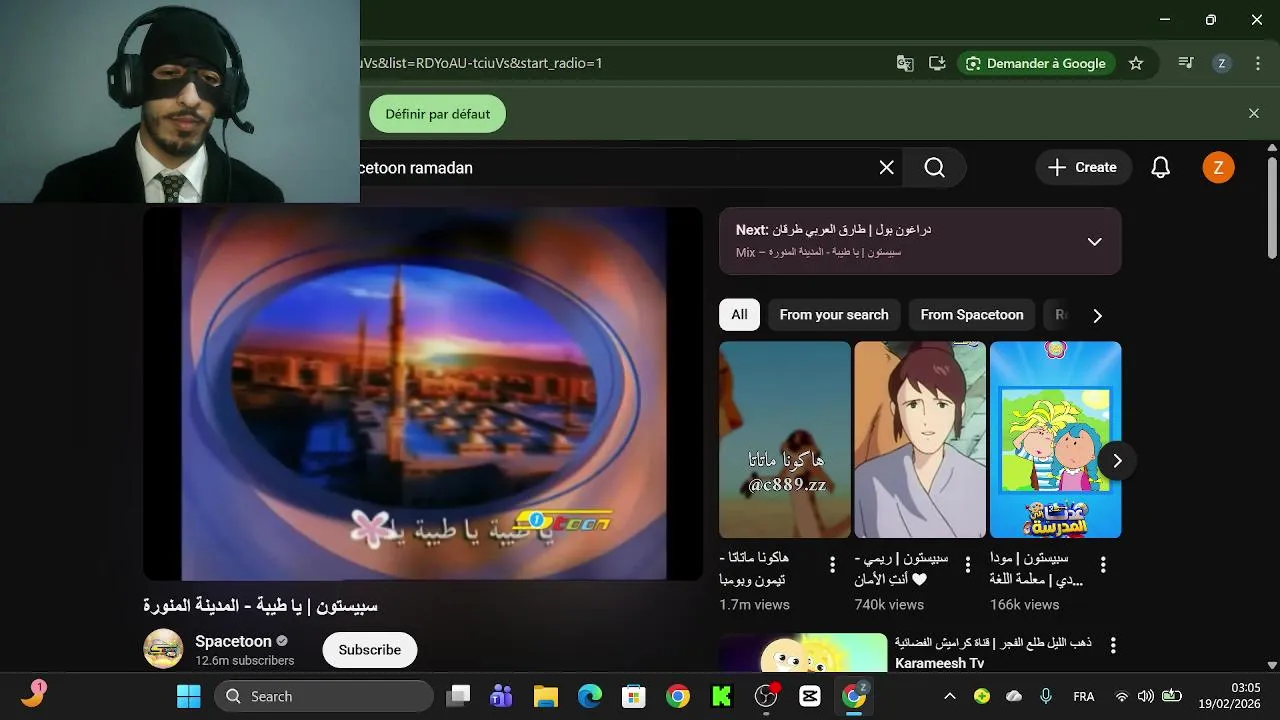This screenshot has height=720, width=1280.
Task: Open the media controls icon in Chrome toolbar
Action: [x=1186, y=63]
